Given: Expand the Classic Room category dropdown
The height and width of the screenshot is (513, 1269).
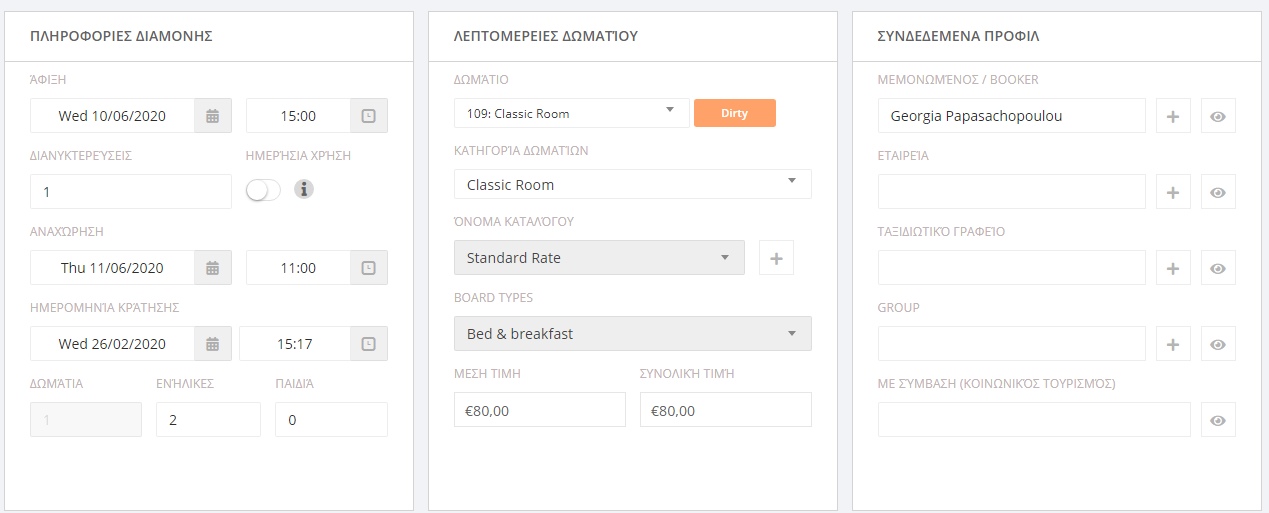Looking at the screenshot, I should point(633,185).
